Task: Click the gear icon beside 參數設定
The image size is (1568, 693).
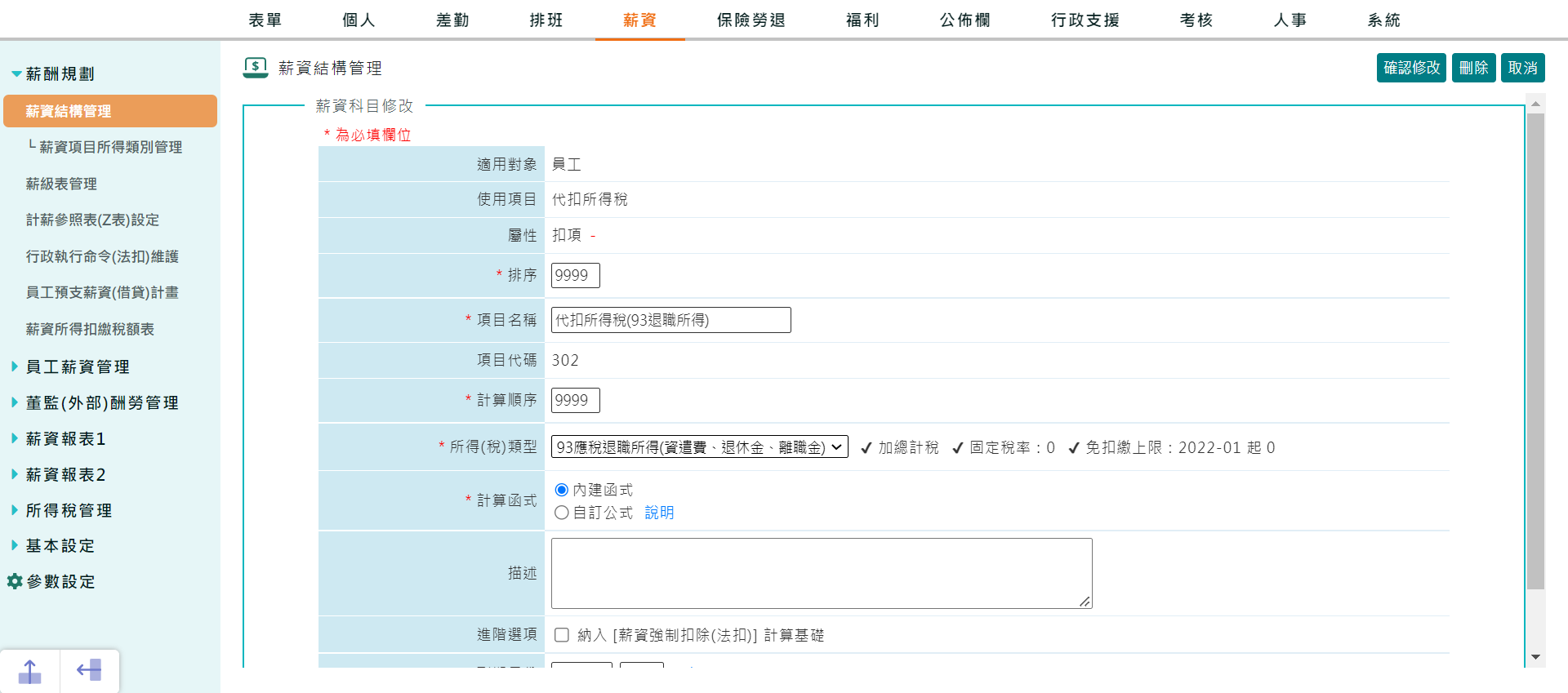Action: click(x=15, y=581)
